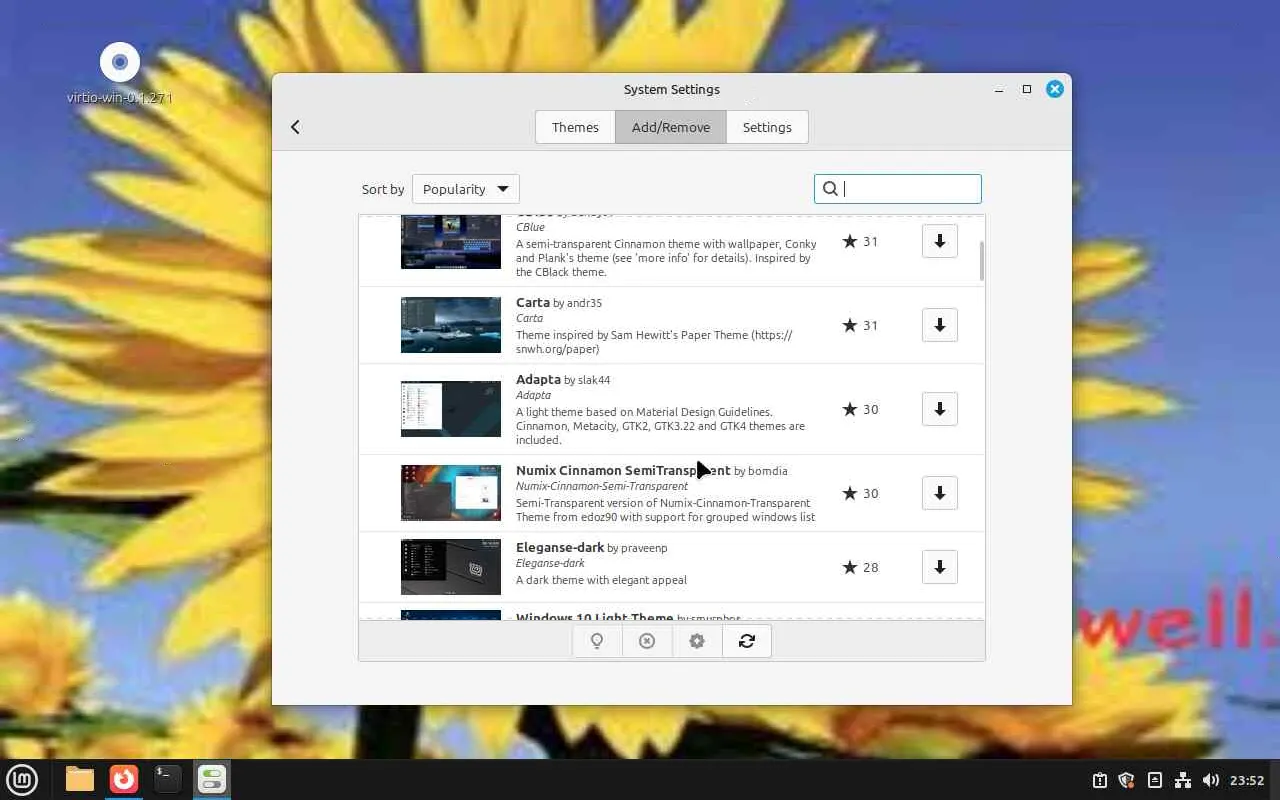
Task: Click Eleganse-dark's star rating of 28
Action: [x=860, y=567]
